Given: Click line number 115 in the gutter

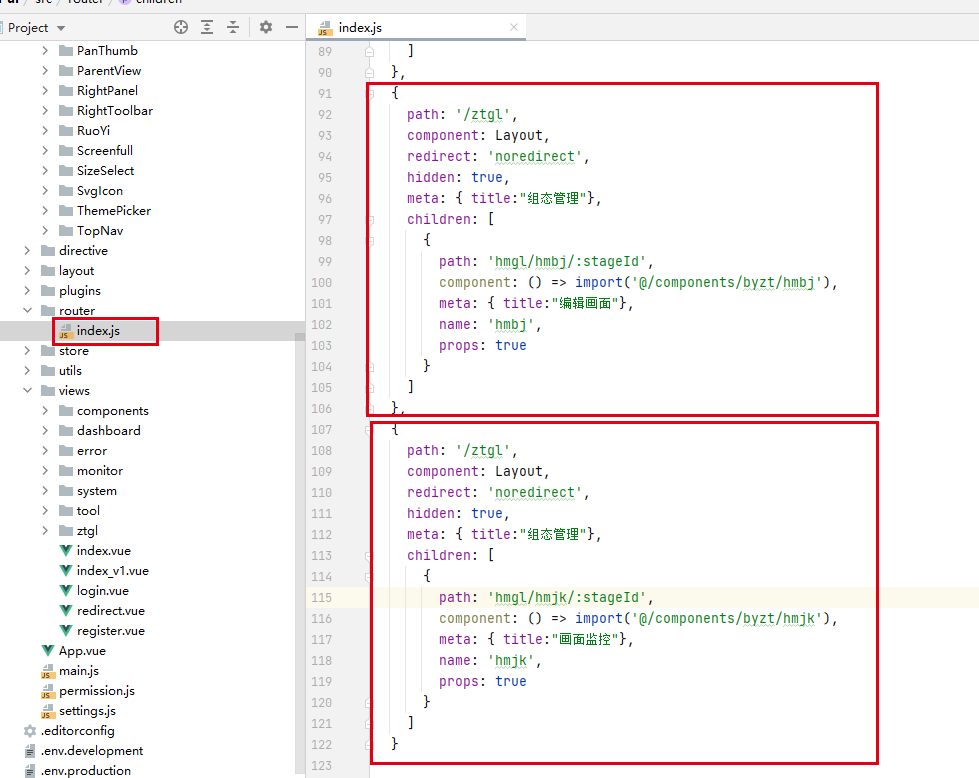Looking at the screenshot, I should [x=321, y=597].
